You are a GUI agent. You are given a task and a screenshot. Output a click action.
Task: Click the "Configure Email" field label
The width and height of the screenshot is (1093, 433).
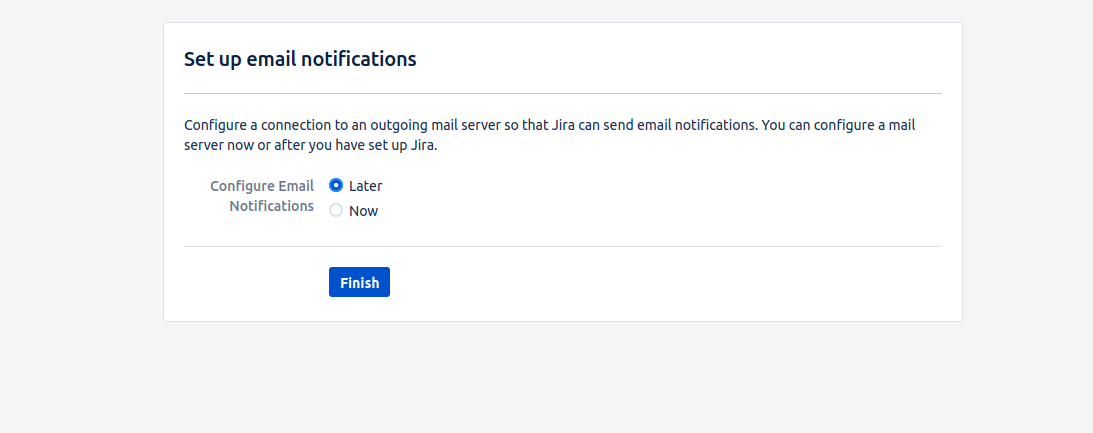click(262, 186)
